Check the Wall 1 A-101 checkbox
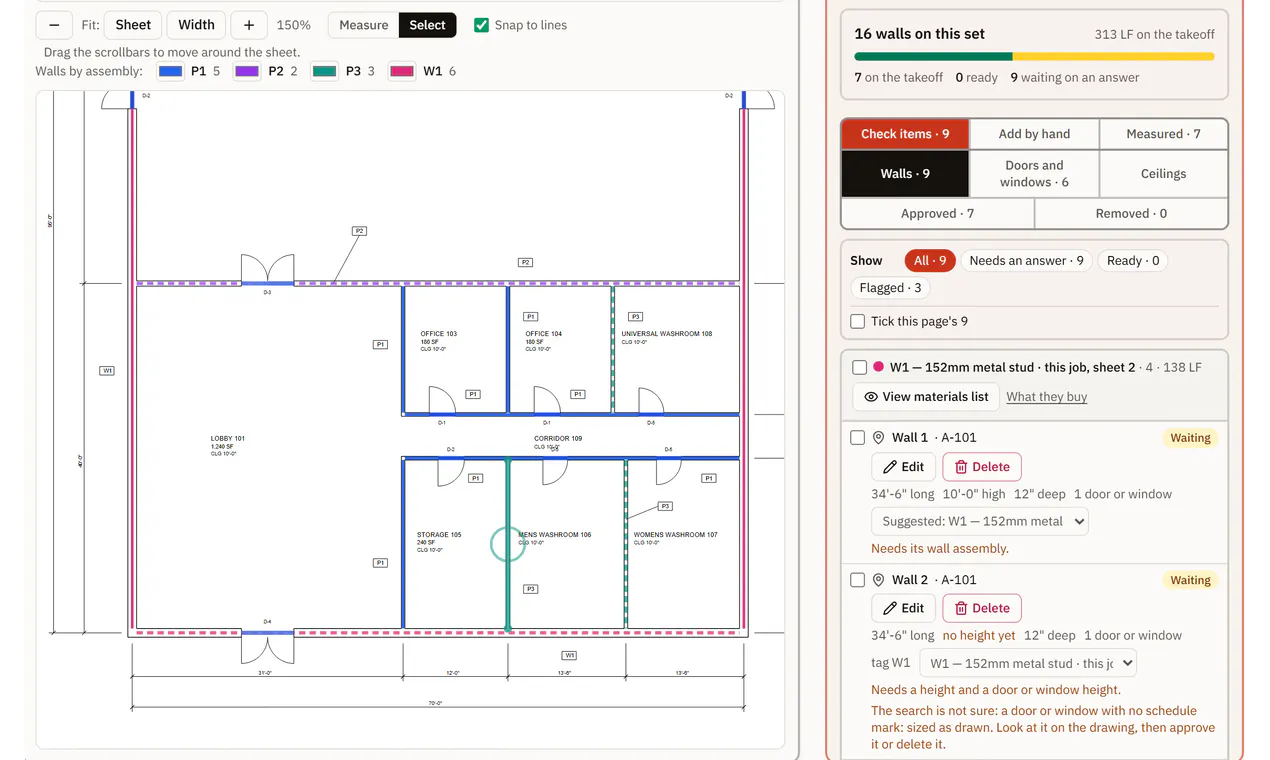Viewport: 1270px width, 760px height. (x=857, y=438)
